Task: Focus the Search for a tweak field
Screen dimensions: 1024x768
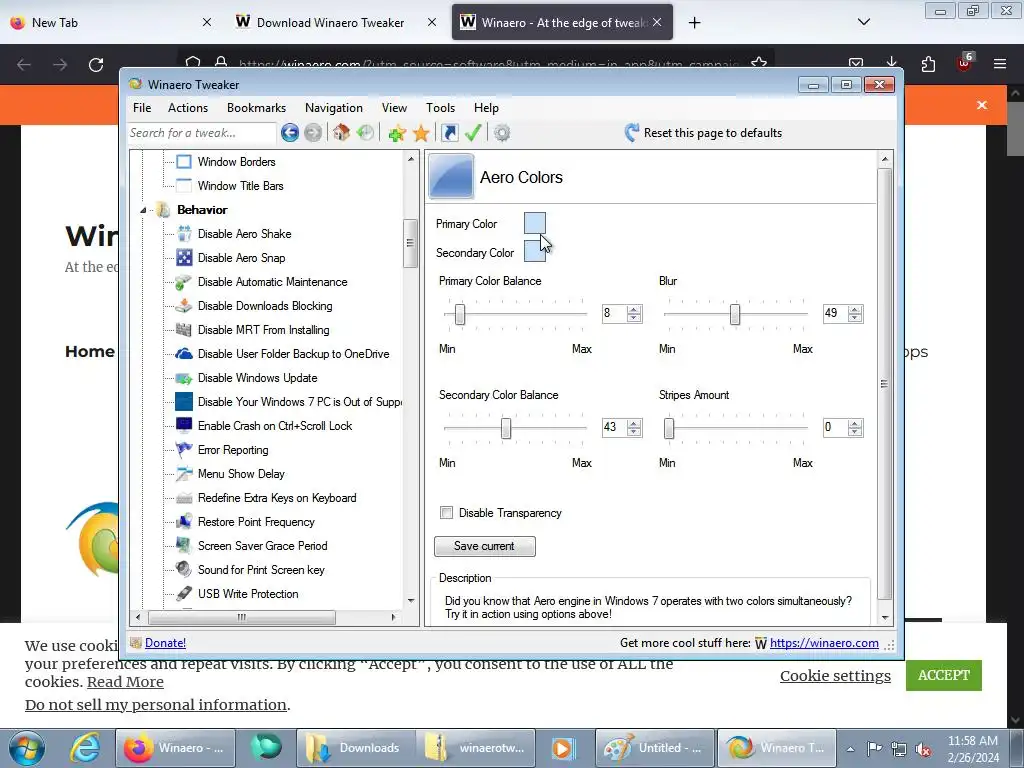Action: tap(202, 133)
